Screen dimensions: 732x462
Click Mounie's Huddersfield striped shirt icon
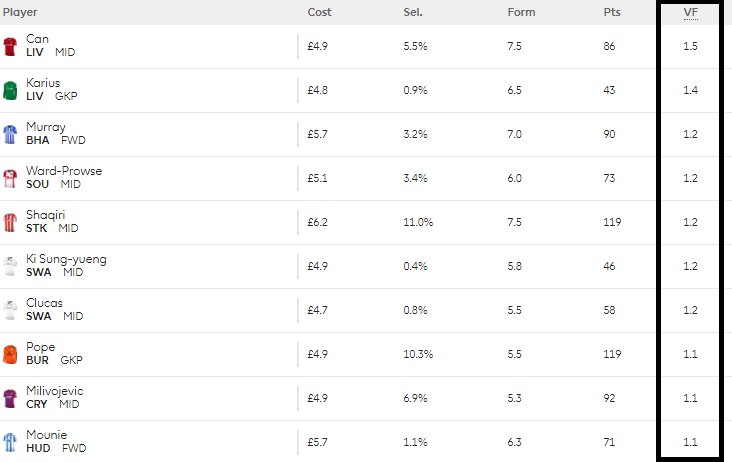coord(10,442)
